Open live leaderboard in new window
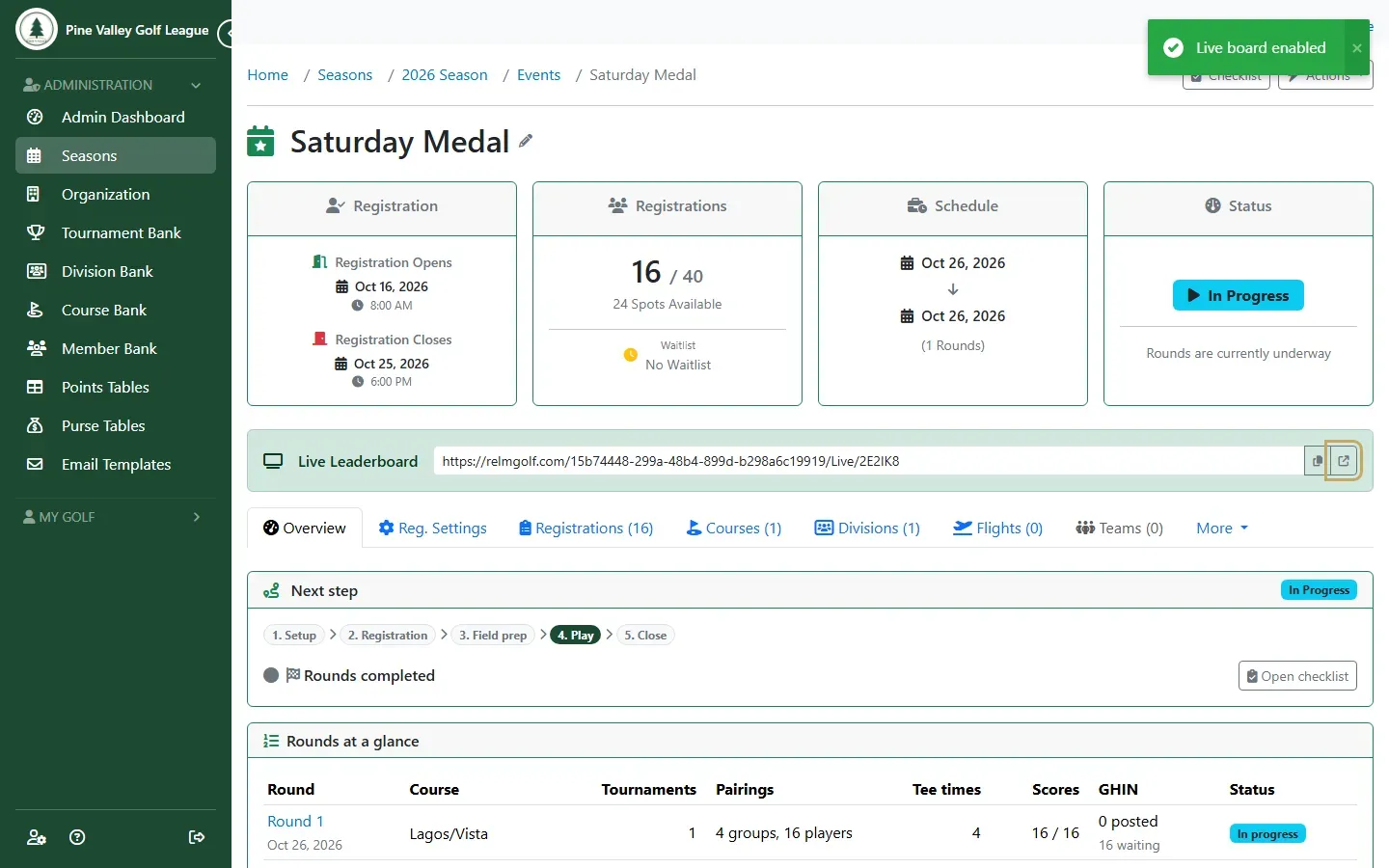 (x=1344, y=461)
